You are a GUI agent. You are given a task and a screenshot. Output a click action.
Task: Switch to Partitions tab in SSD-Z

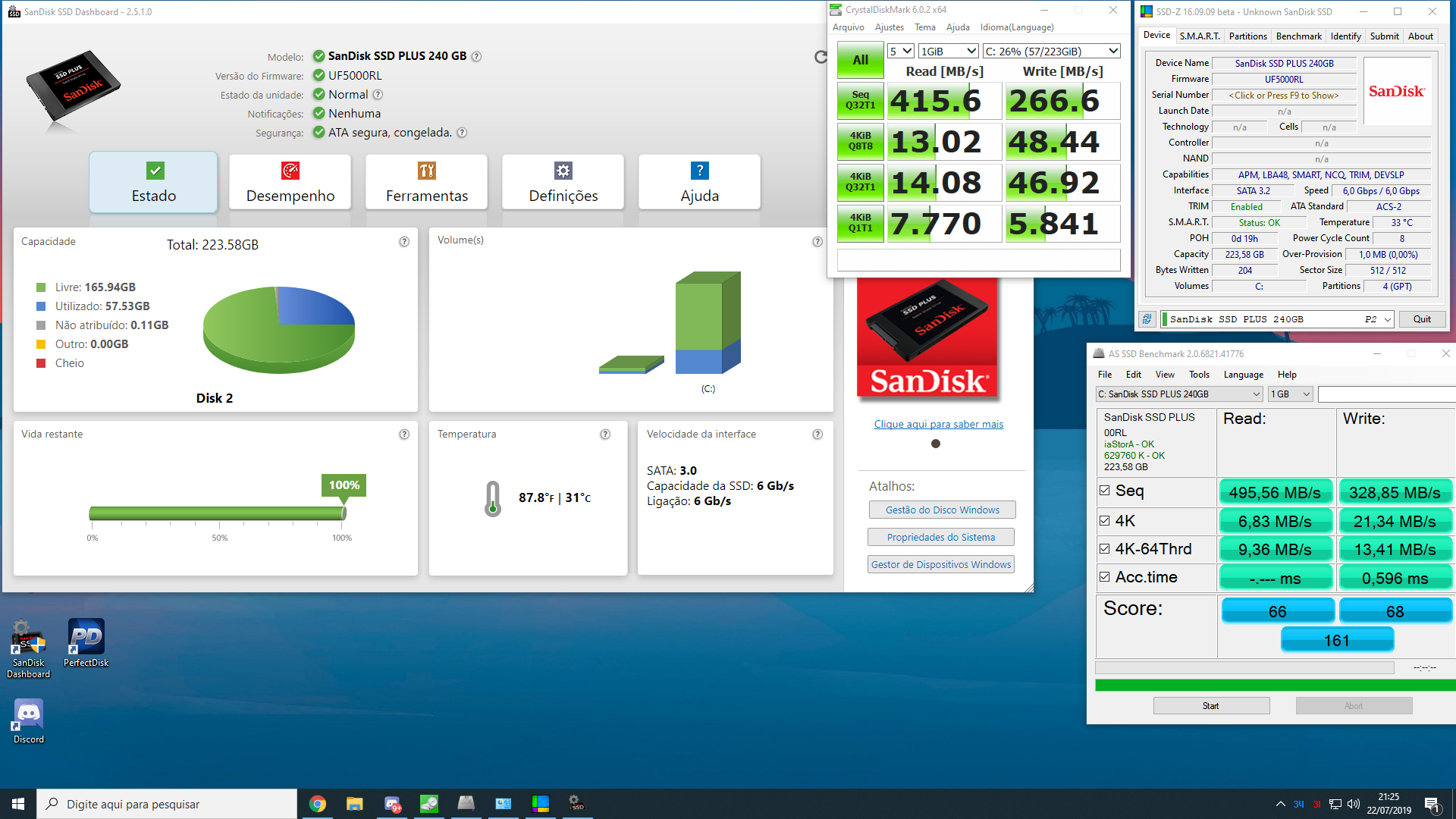(x=1247, y=36)
